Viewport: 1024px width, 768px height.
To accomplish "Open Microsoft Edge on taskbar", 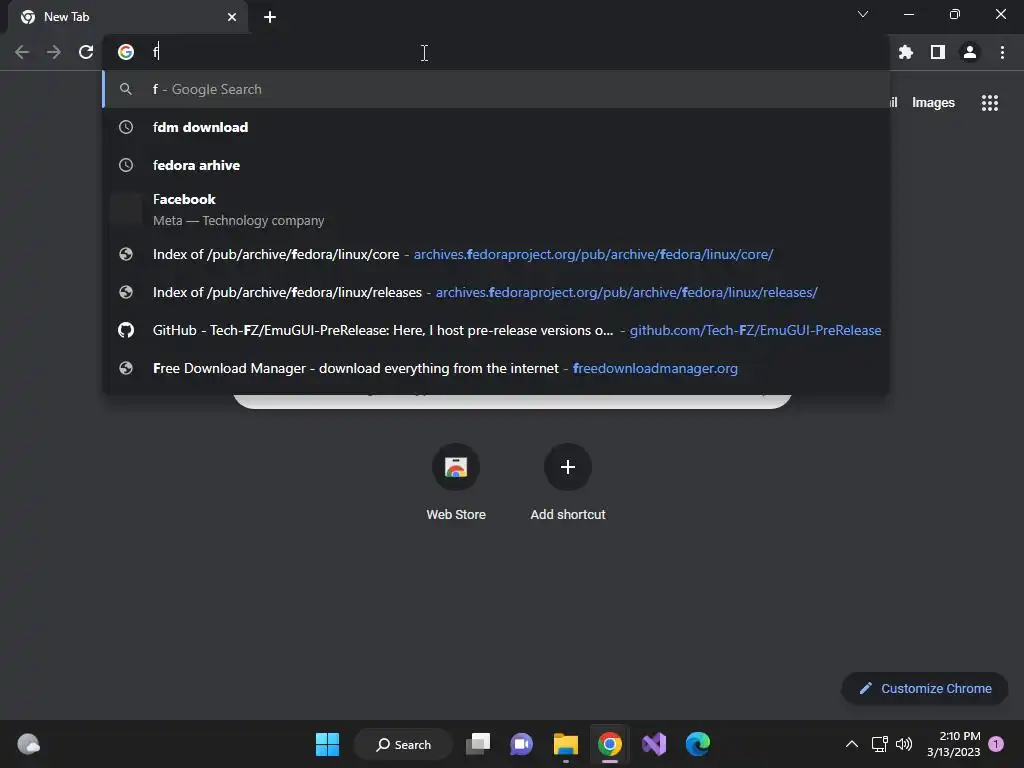I will (697, 744).
